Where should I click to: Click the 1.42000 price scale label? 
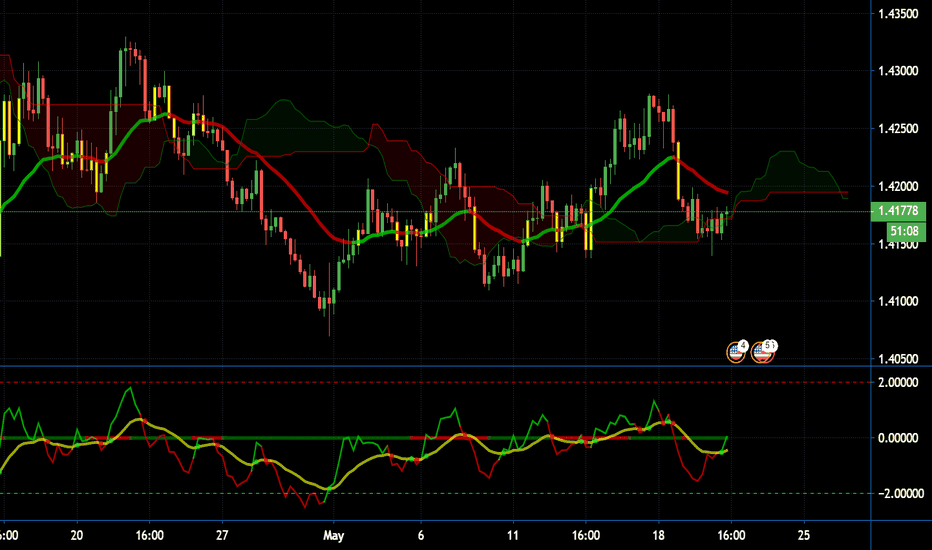coord(898,187)
